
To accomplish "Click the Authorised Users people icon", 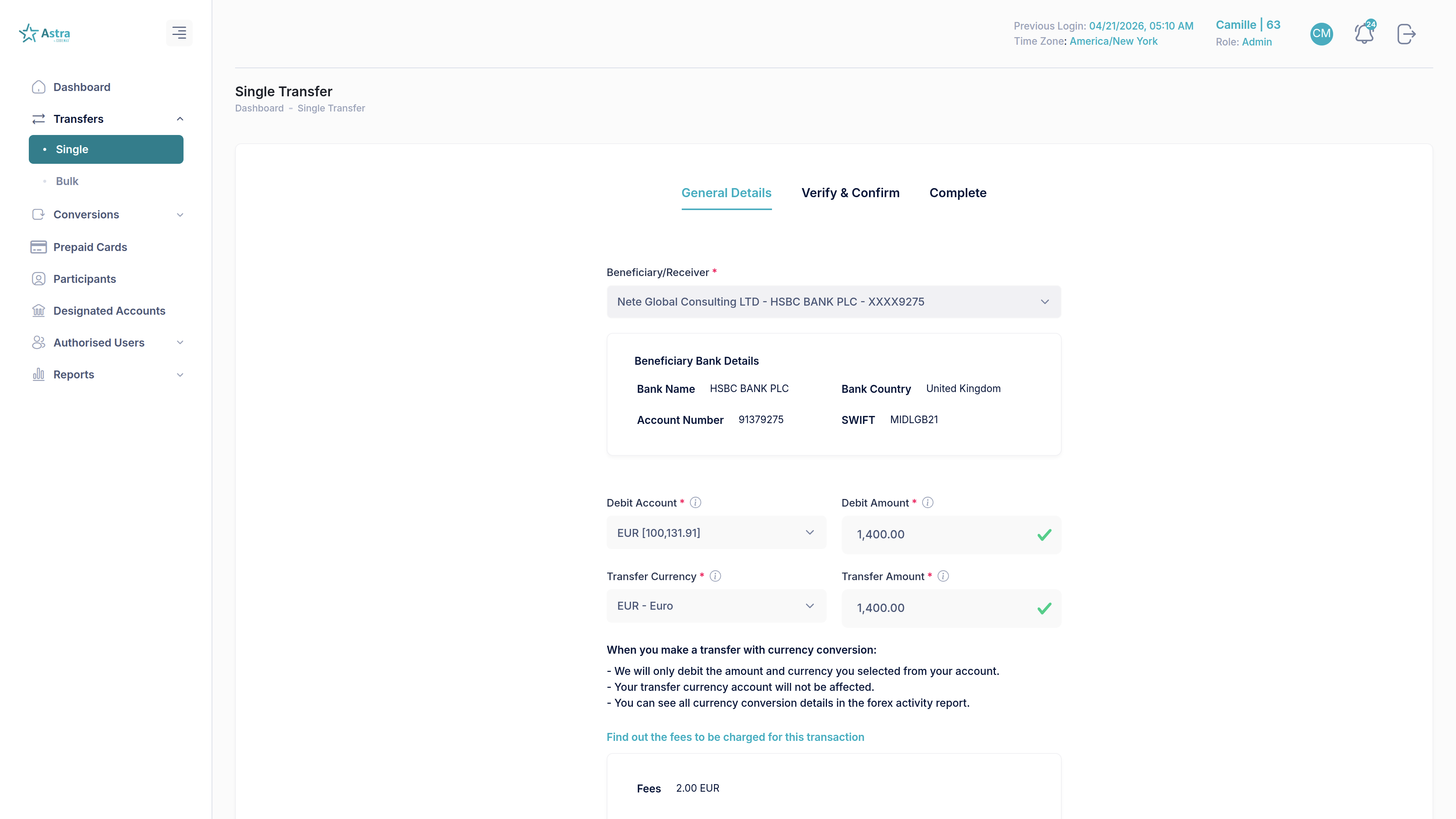I will pyautogui.click(x=38, y=342).
